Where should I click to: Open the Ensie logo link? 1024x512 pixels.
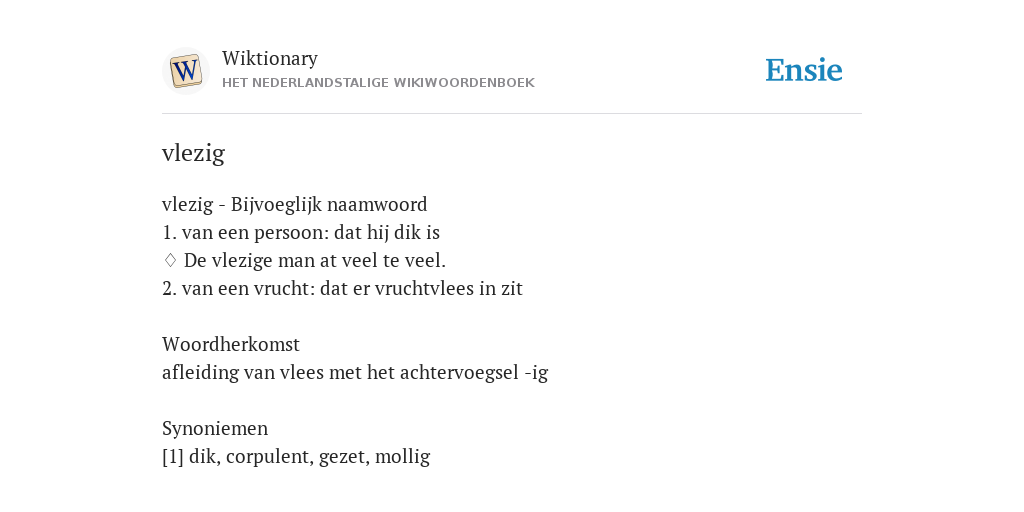pyautogui.click(x=803, y=70)
